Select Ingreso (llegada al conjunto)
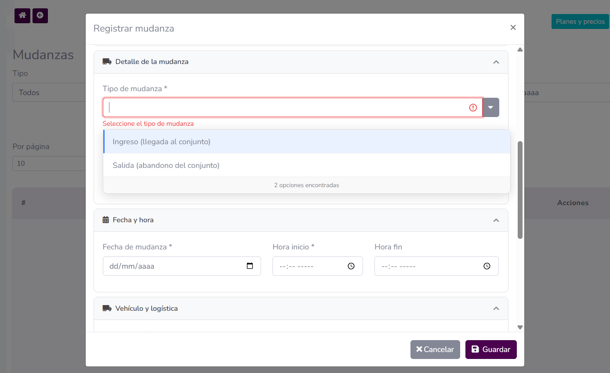The height and width of the screenshot is (373, 610). click(x=307, y=142)
